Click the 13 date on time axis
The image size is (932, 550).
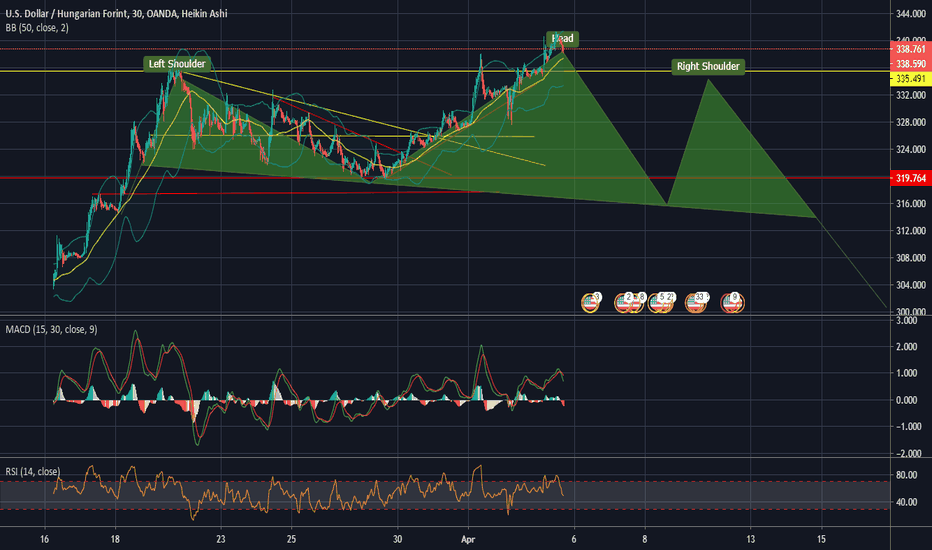(x=751, y=539)
